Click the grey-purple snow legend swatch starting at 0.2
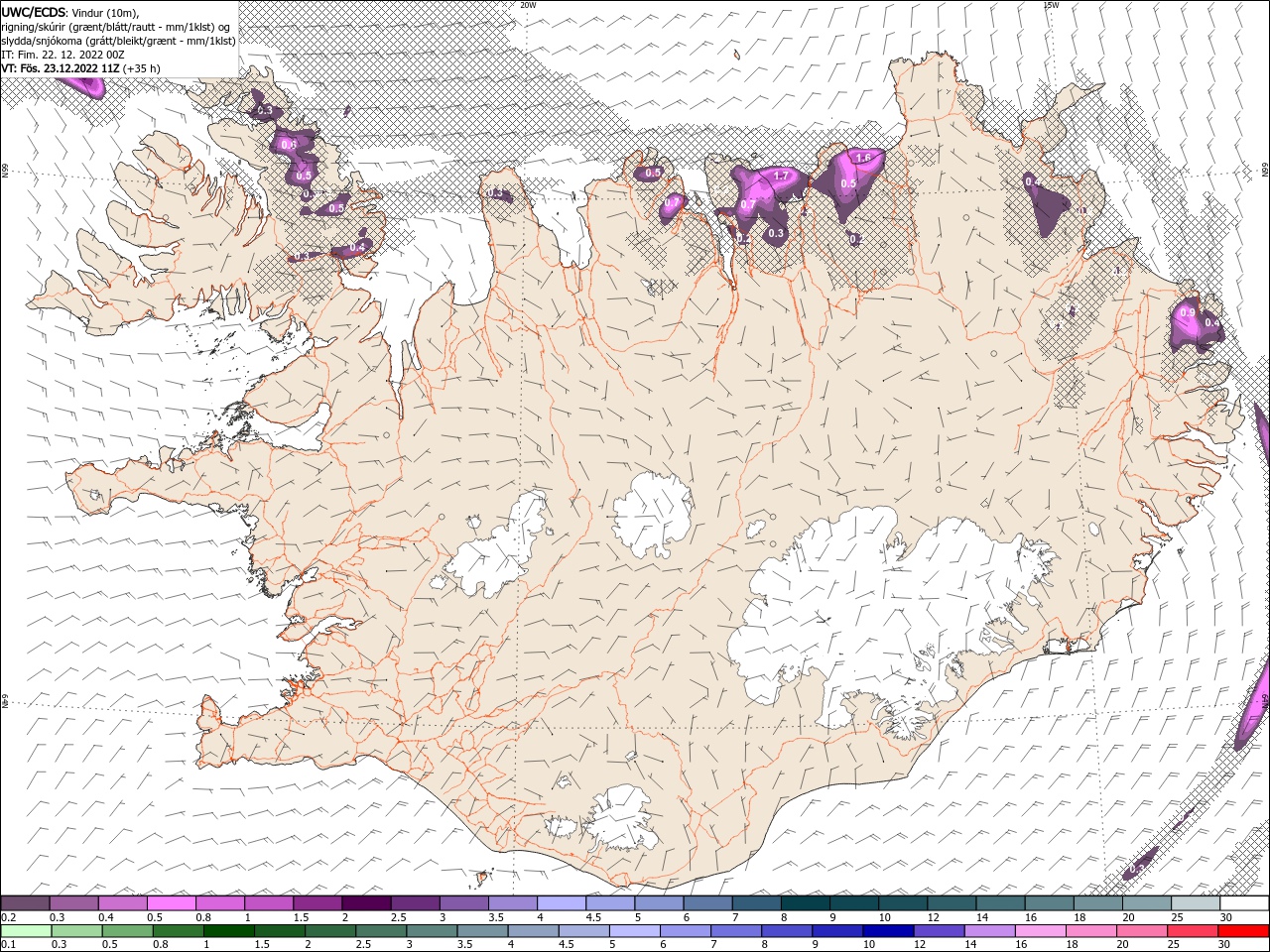 (x=26, y=903)
